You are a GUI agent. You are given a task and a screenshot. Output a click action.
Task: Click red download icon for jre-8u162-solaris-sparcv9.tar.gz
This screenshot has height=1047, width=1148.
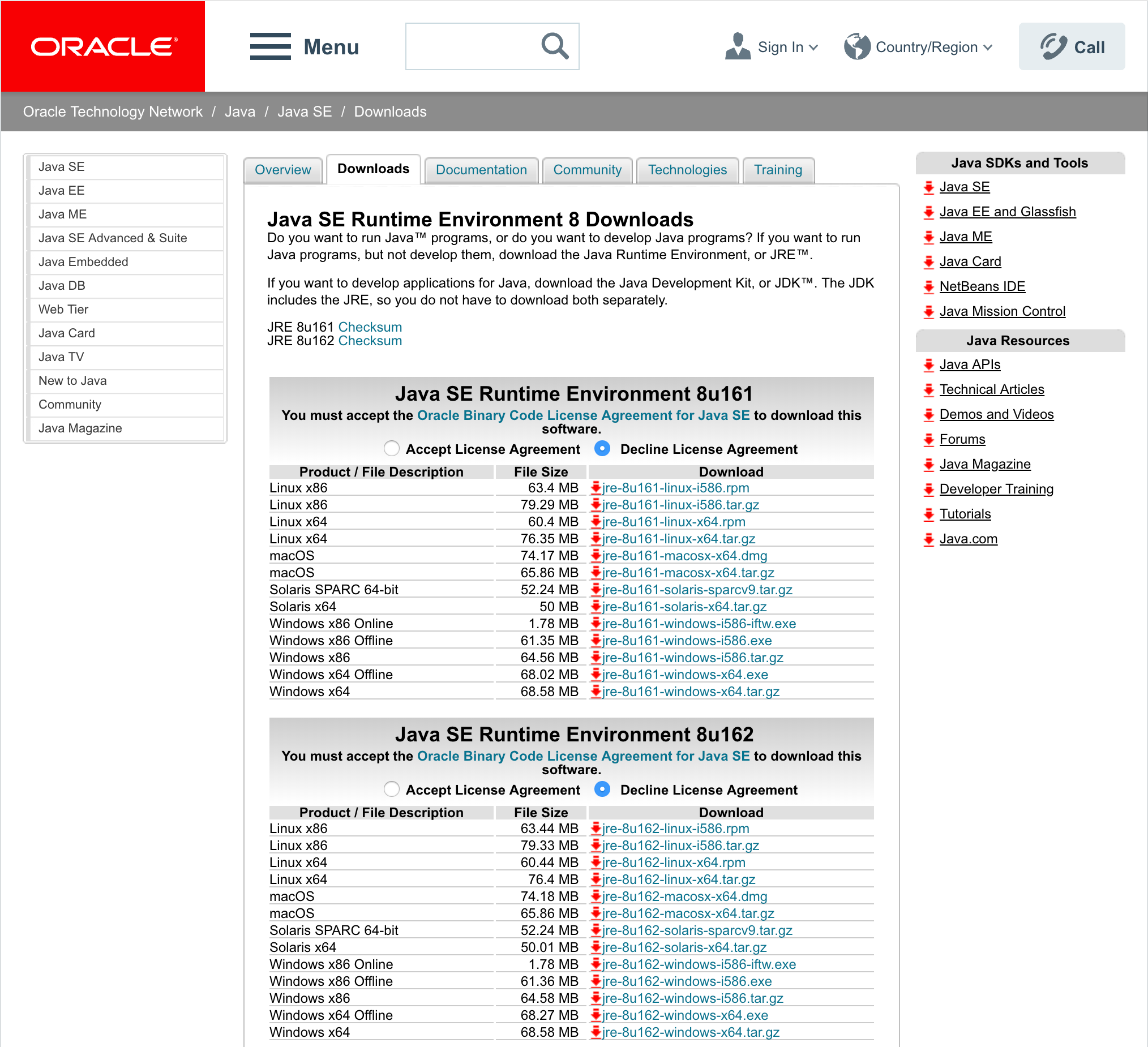596,930
